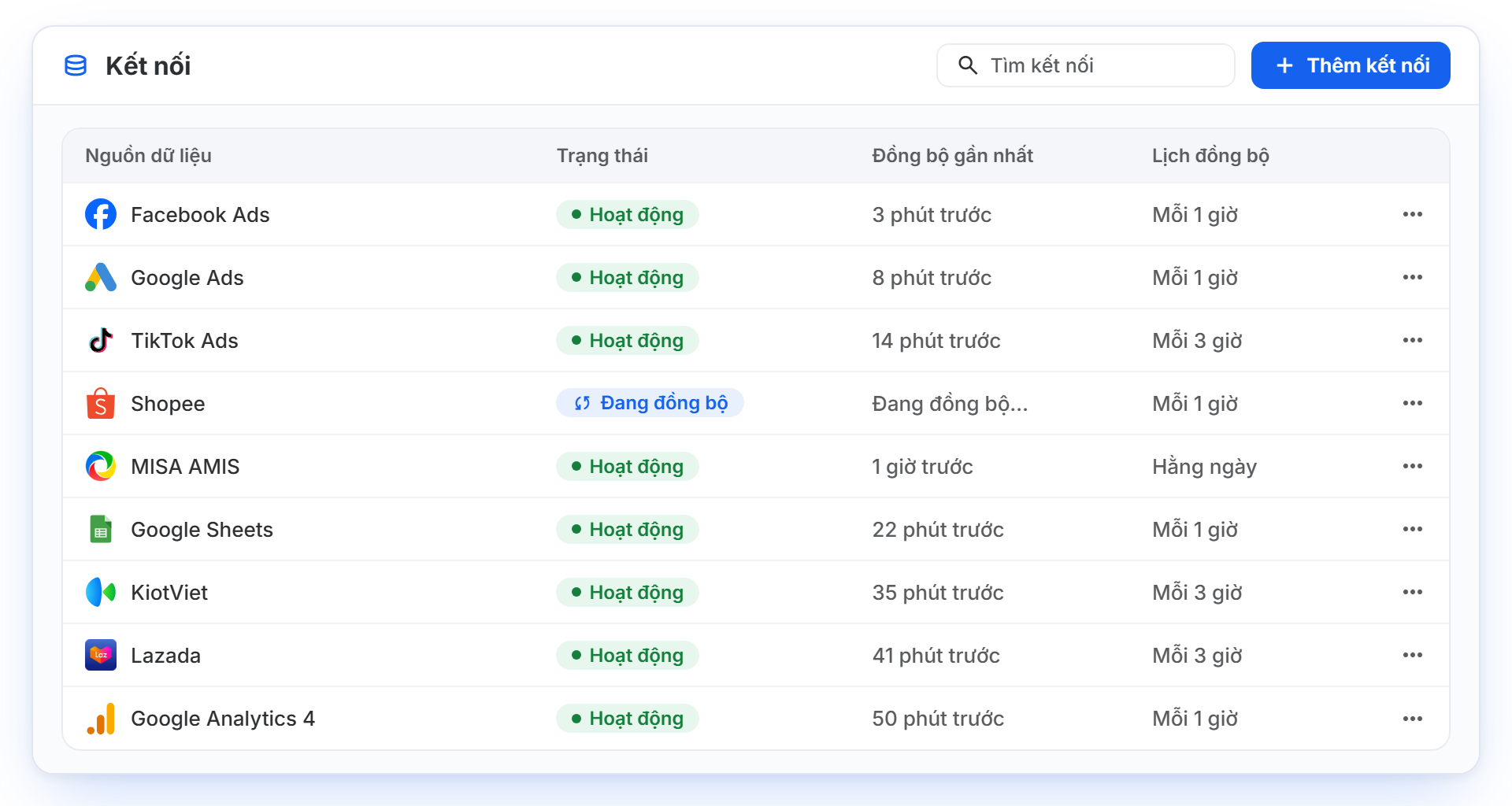Click the Hoạt động badge for Facebook Ads
Viewport: 1512px width, 806px height.
[628, 214]
